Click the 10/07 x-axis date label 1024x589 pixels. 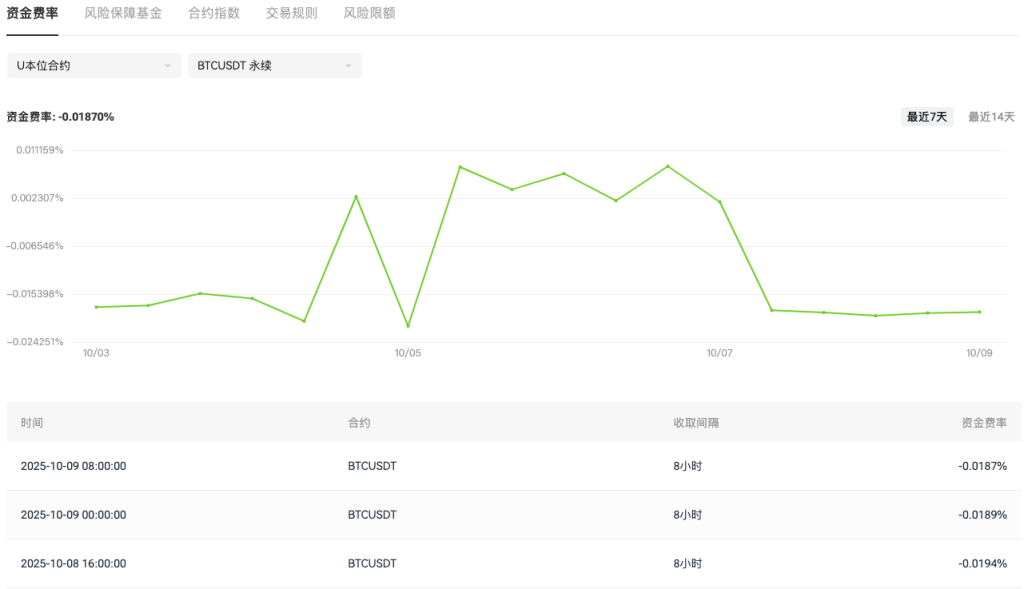719,353
